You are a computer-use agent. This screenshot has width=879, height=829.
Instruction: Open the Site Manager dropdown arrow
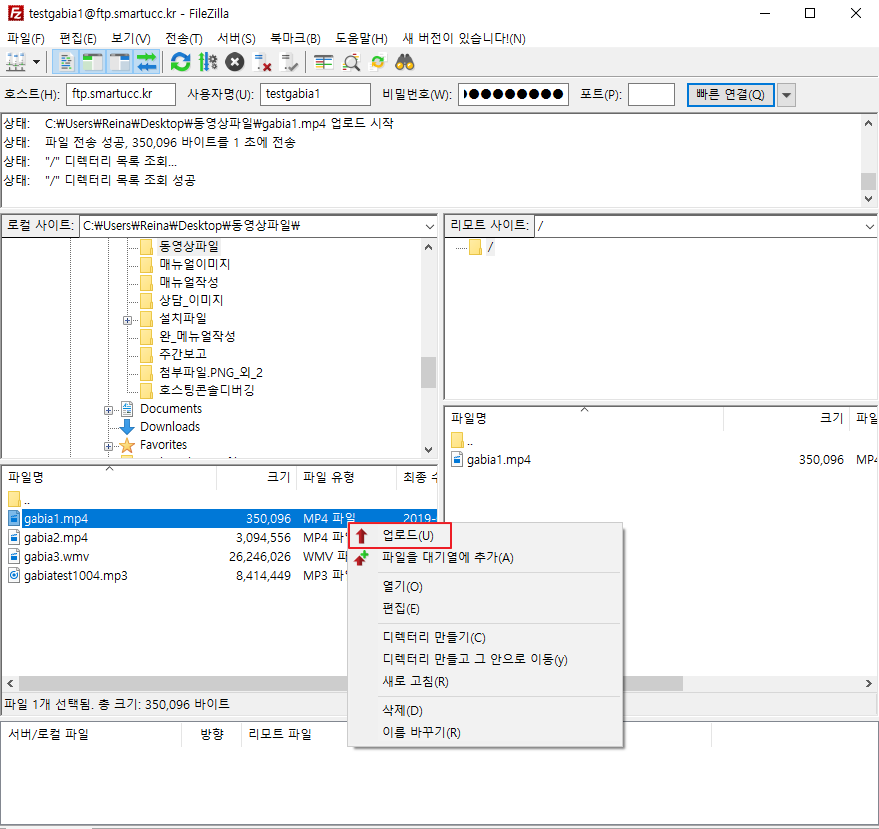click(x=36, y=62)
